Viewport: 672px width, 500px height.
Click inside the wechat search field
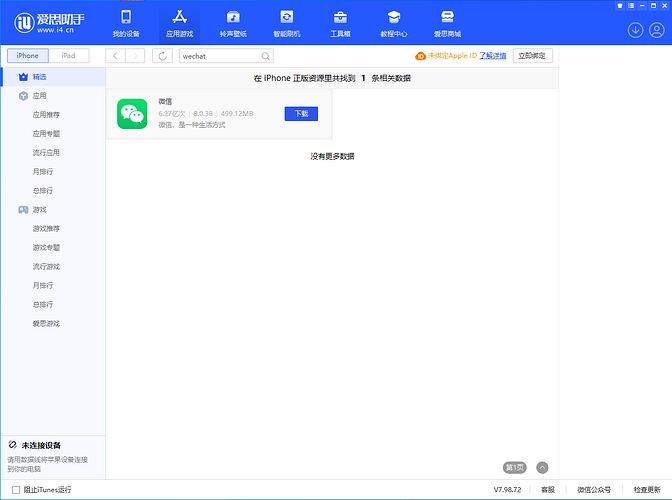pos(218,57)
